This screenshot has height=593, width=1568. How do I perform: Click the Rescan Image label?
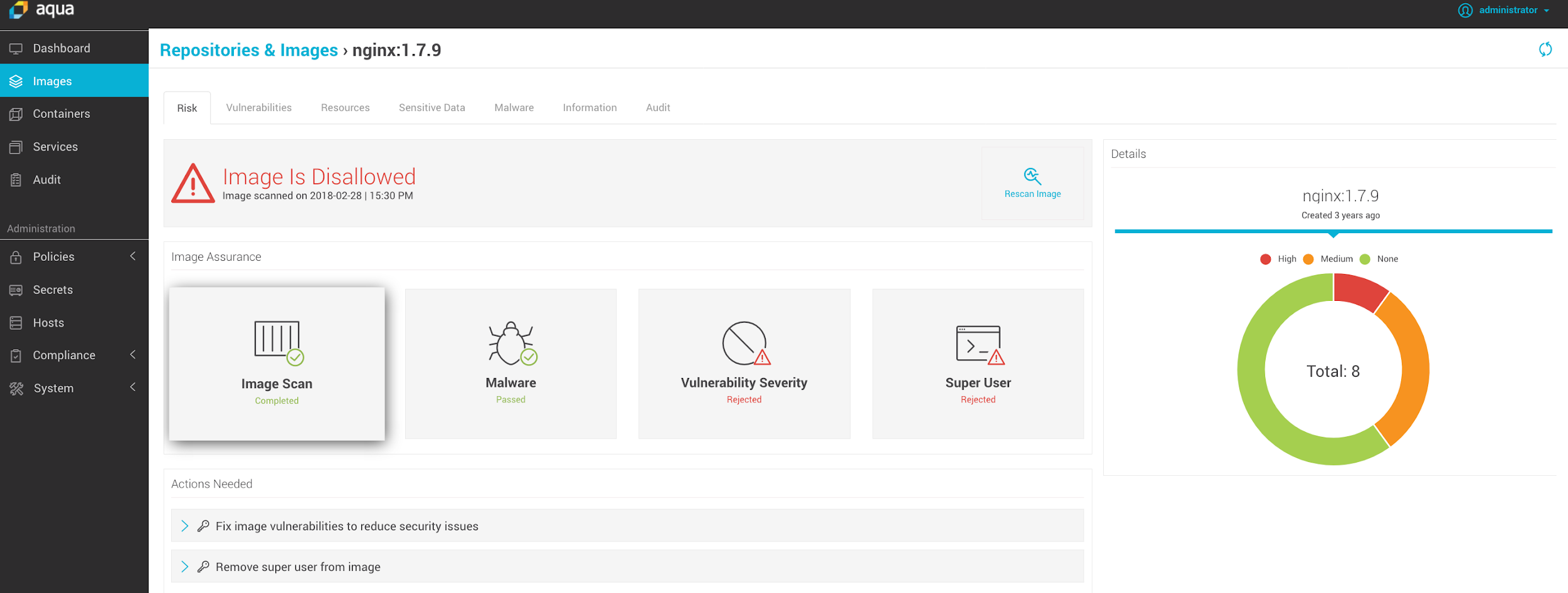click(1033, 194)
